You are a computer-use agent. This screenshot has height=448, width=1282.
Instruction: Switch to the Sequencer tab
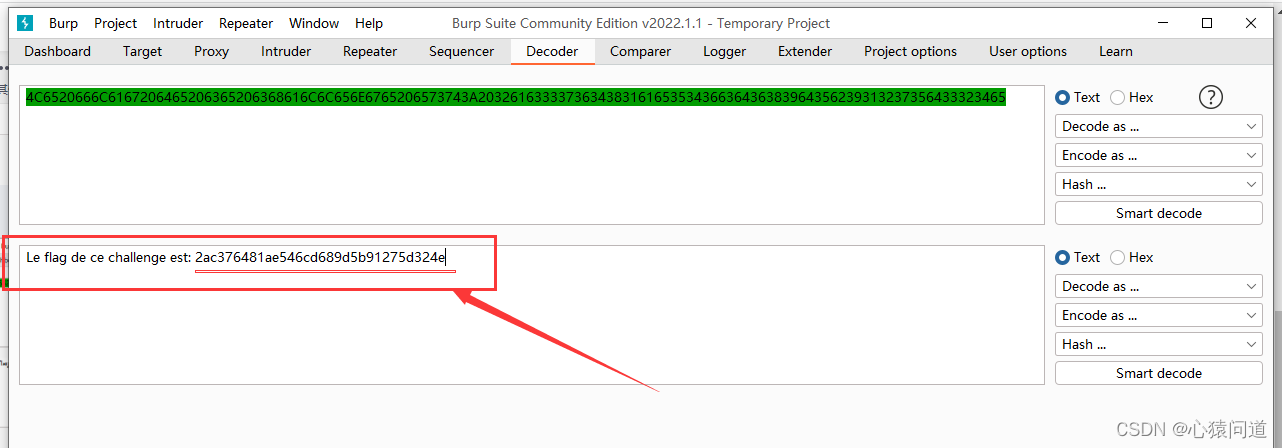point(462,51)
